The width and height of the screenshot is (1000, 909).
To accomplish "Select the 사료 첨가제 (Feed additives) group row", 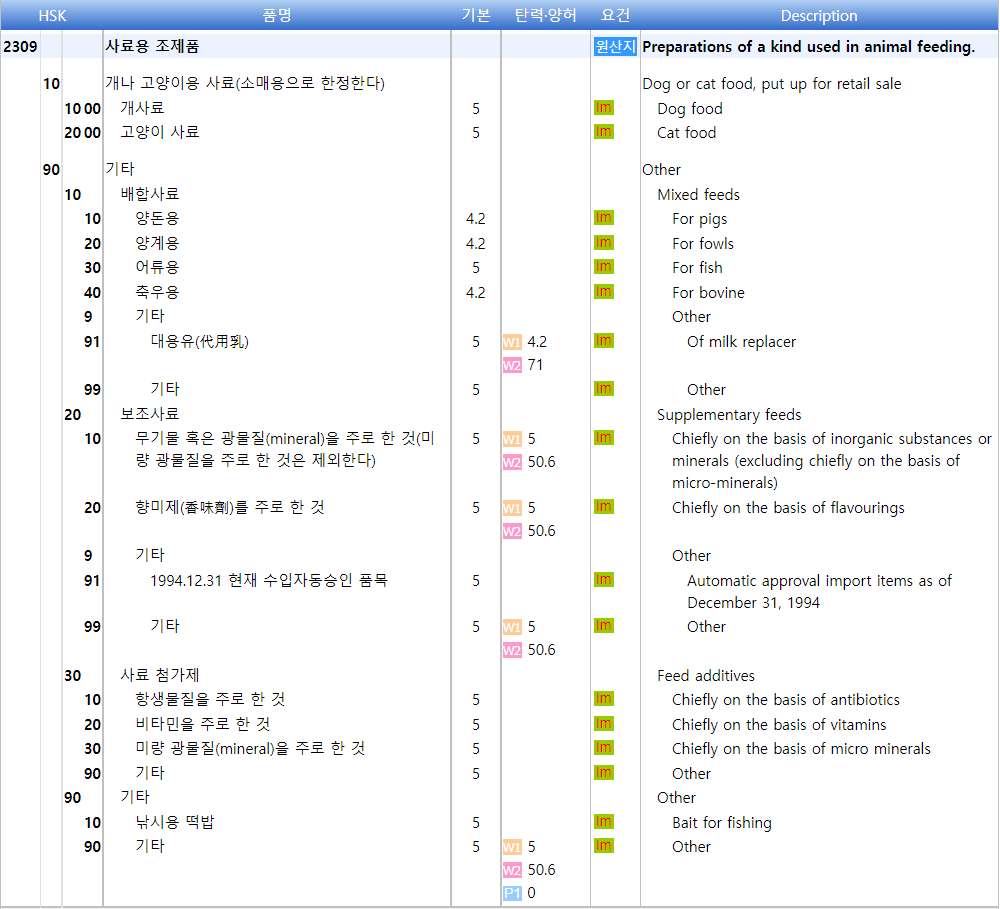I will [160, 675].
